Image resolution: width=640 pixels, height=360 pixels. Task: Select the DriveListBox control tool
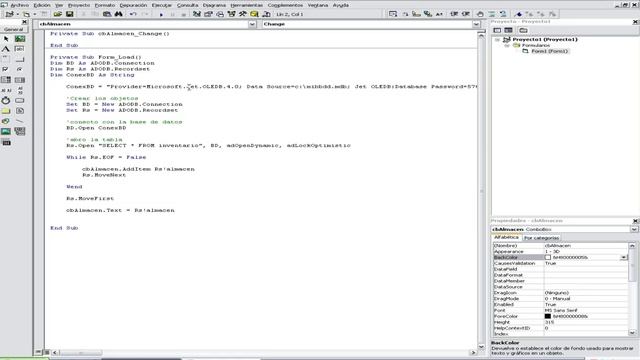tap(20, 100)
